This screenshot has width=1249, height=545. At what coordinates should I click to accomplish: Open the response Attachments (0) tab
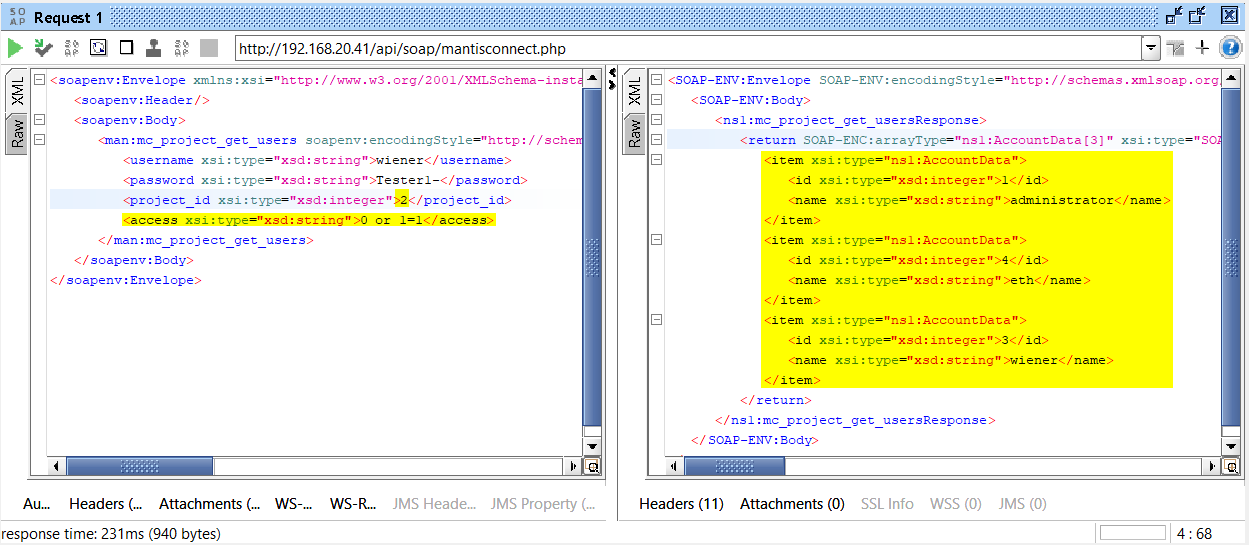(x=792, y=504)
